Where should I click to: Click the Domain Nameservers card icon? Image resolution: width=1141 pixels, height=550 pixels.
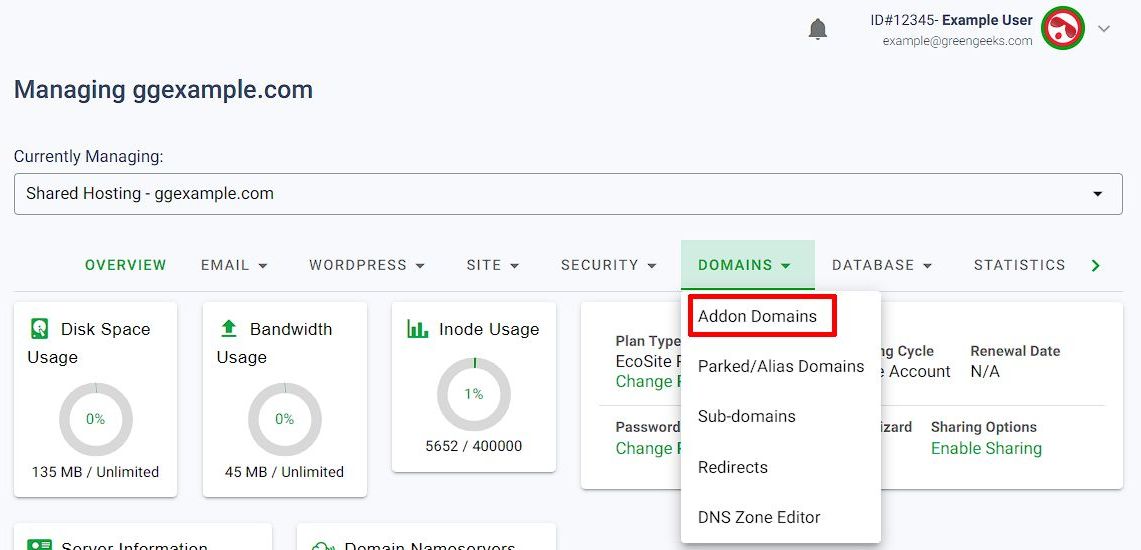[322, 545]
